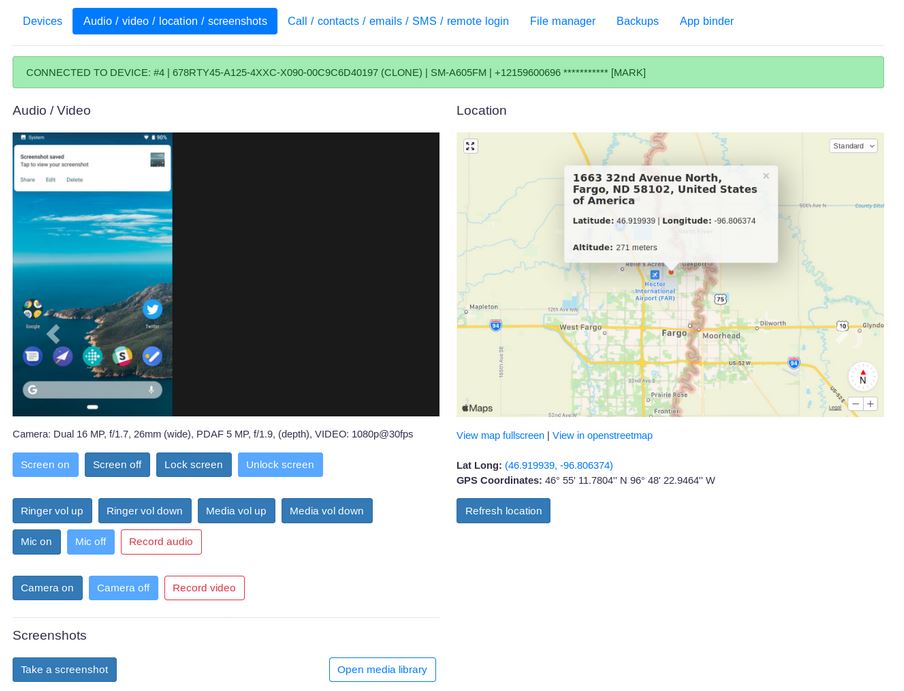
Task: Open the Standard map type dropdown
Action: [x=853, y=146]
